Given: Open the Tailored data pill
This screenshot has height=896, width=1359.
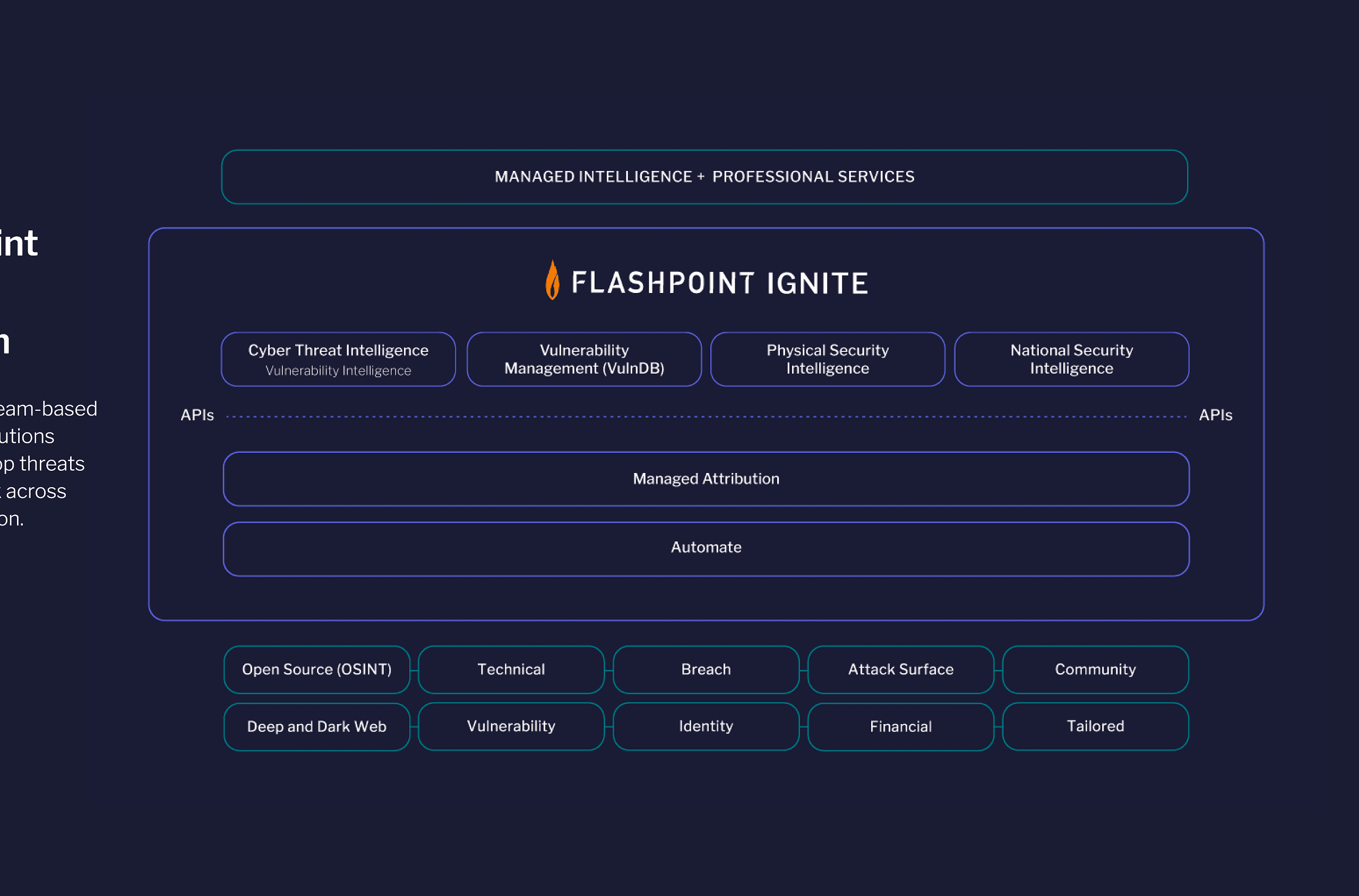Looking at the screenshot, I should tap(1095, 726).
